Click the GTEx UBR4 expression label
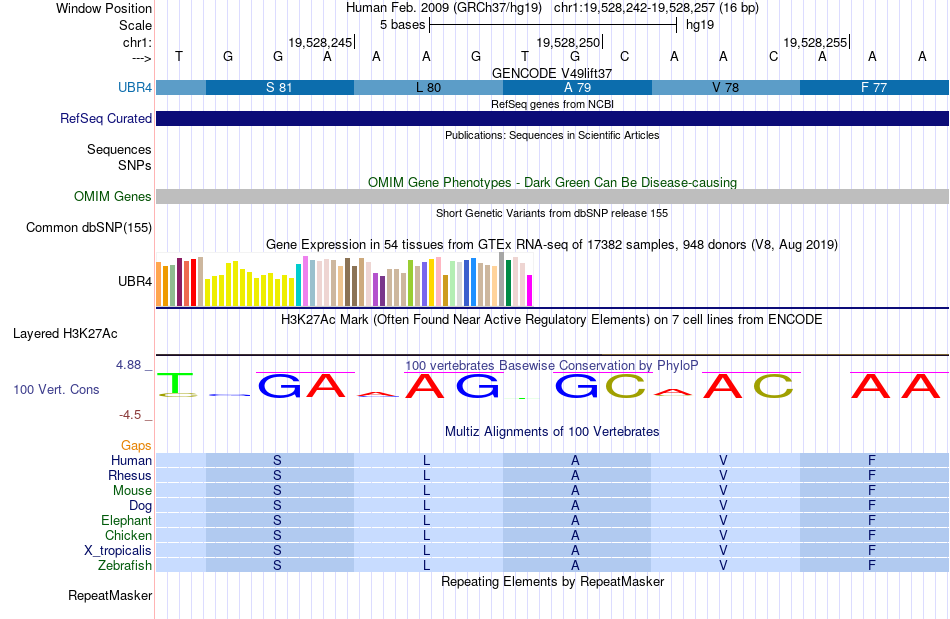The width and height of the screenshot is (950, 619). 135,281
